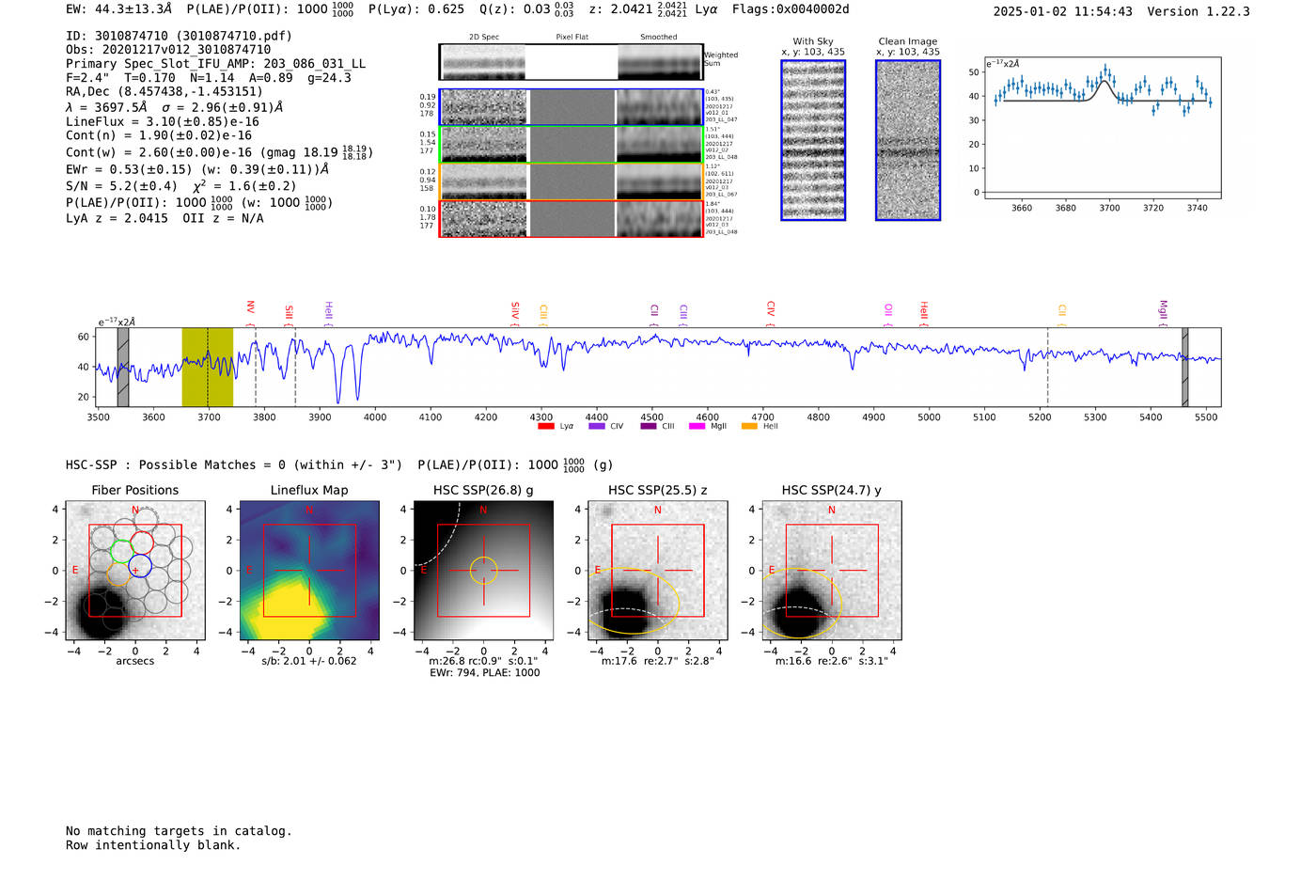The height and width of the screenshot is (896, 1316).
Task: Click the green fiber circle in Fiber Positions
Action: click(121, 552)
